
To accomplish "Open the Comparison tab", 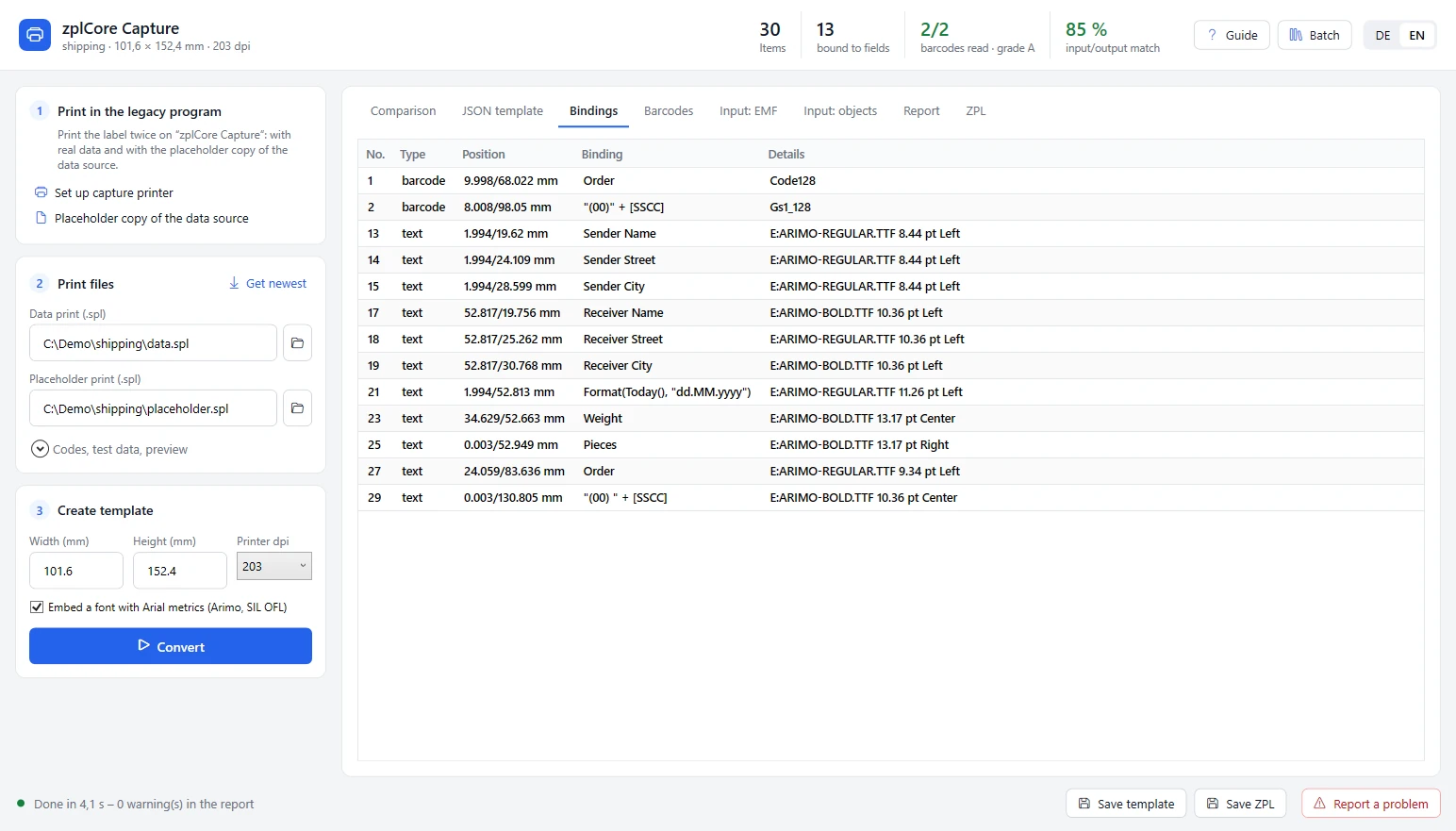I will pyautogui.click(x=403, y=110).
